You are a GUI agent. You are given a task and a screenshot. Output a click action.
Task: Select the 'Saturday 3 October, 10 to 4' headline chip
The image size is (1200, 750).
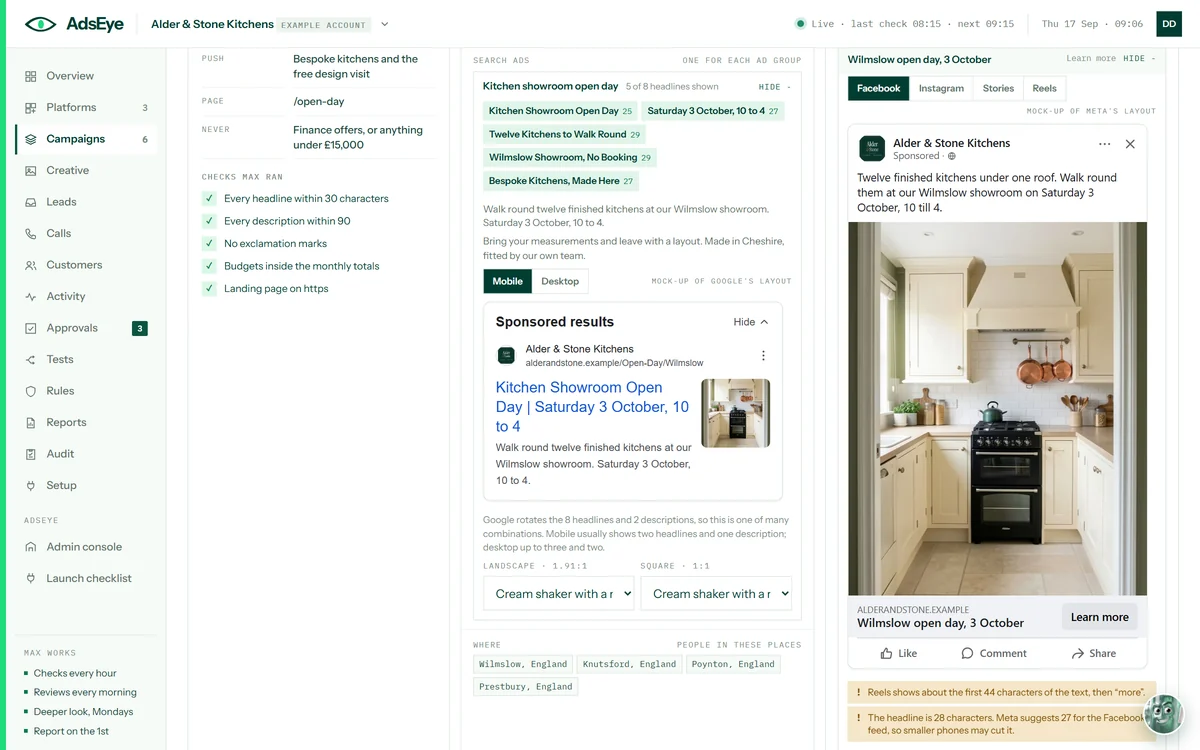click(713, 111)
